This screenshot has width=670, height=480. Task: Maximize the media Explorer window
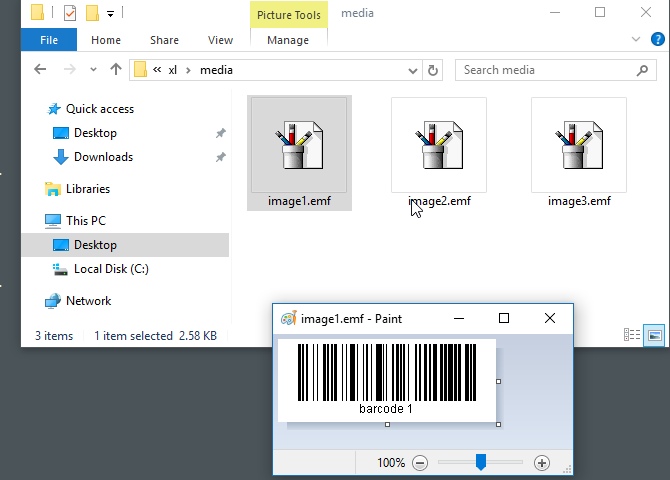pyautogui.click(x=600, y=12)
